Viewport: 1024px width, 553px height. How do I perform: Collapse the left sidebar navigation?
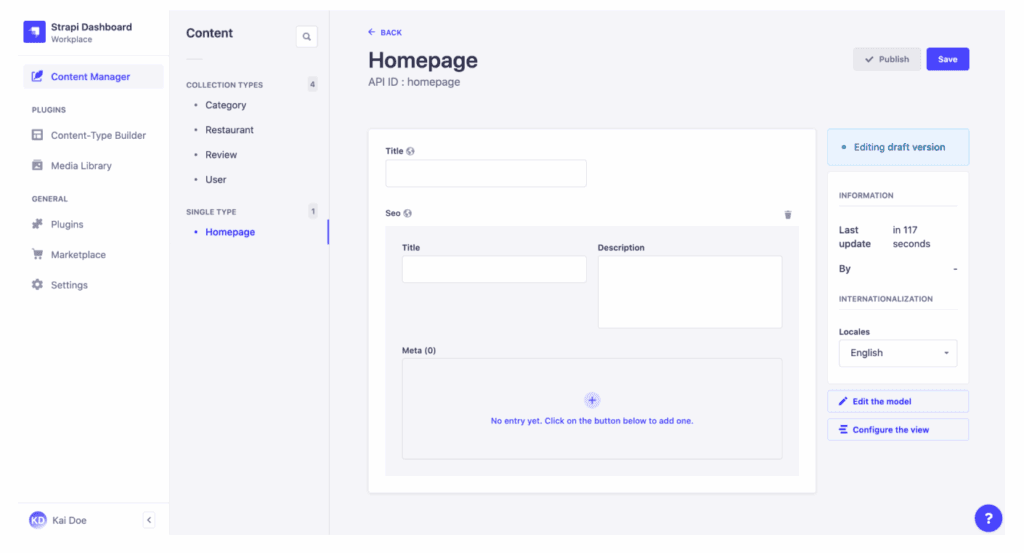pos(149,520)
